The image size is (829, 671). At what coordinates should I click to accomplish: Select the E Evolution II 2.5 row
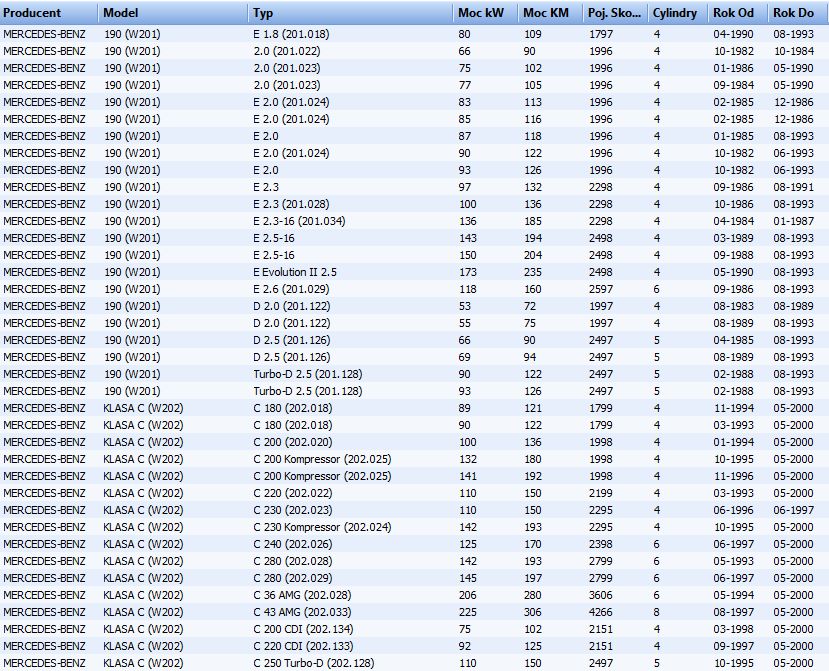[414, 272]
